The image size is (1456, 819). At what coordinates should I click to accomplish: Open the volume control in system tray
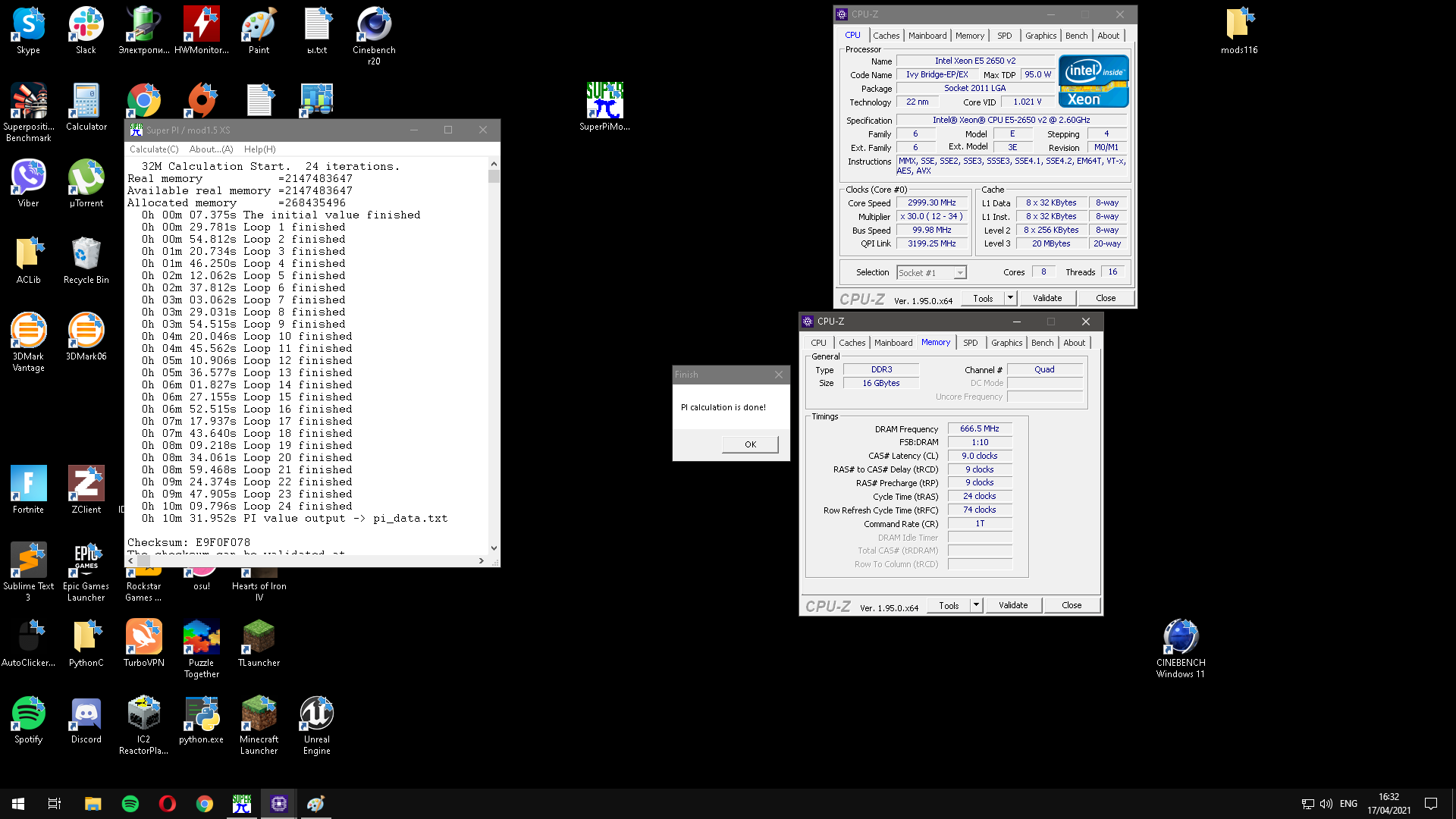1326,804
